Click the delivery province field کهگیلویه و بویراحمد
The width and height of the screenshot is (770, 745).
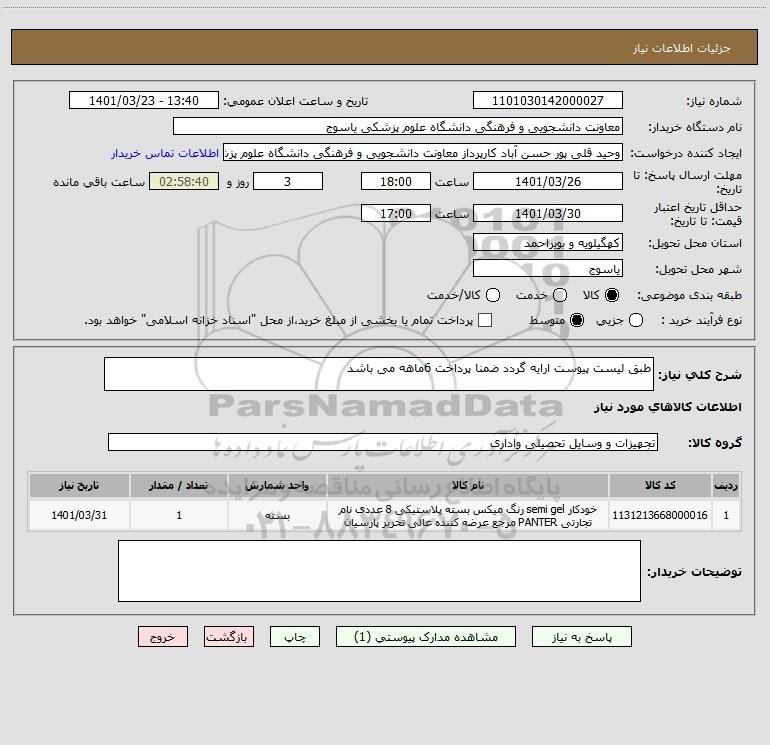click(548, 243)
